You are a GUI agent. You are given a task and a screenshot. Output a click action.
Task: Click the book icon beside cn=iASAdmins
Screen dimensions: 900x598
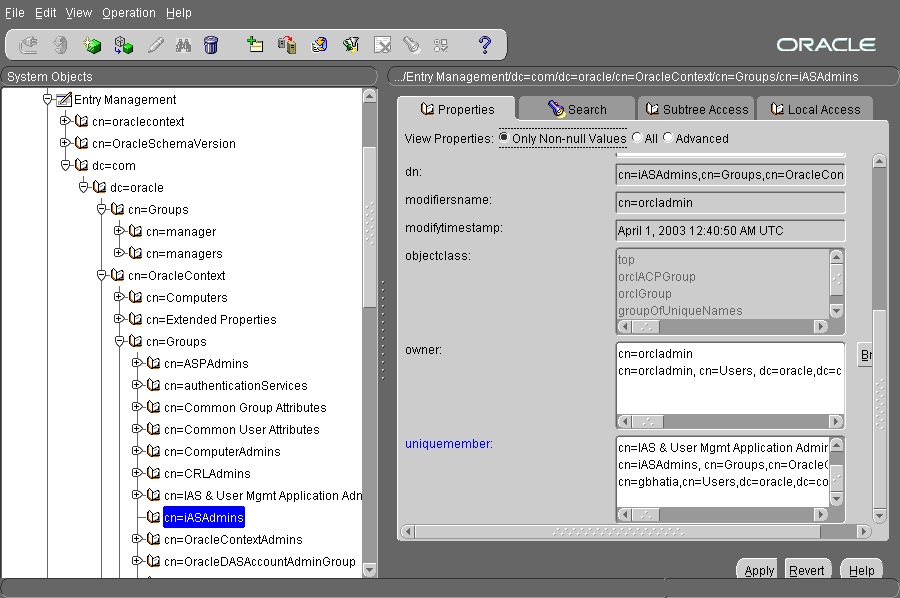pos(153,517)
